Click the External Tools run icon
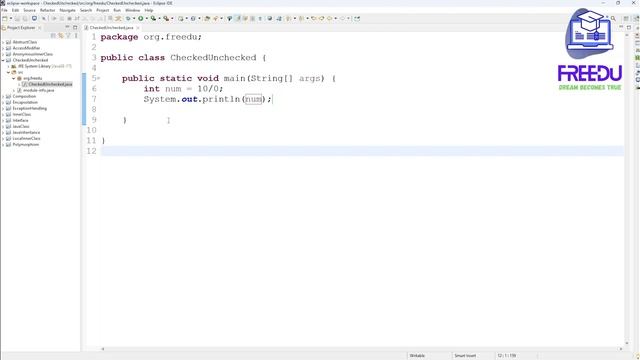640x360 pixels. (166, 18)
